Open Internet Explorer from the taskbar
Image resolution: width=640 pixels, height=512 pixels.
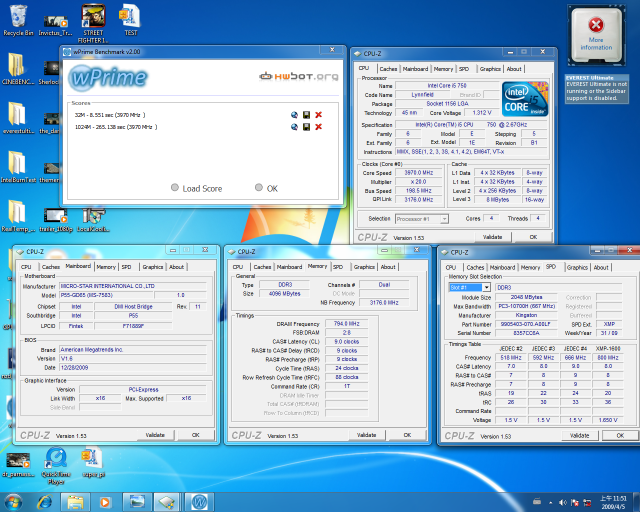[x=44, y=502]
